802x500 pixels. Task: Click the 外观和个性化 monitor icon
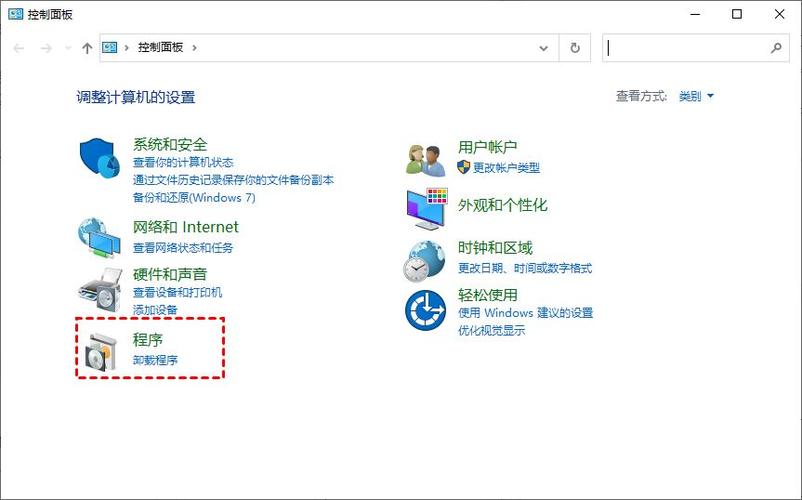pyautogui.click(x=427, y=209)
